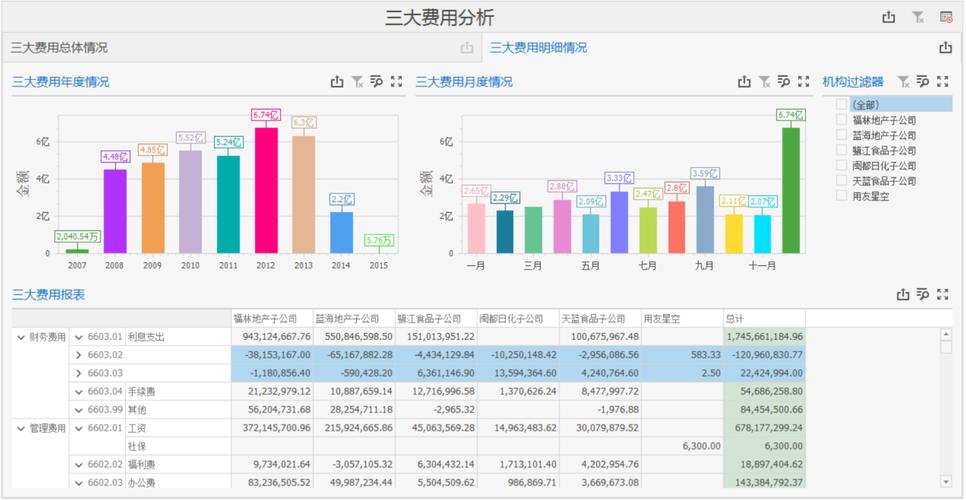
Task: Click the 骊江食品子公司 column header
Action: 436,319
